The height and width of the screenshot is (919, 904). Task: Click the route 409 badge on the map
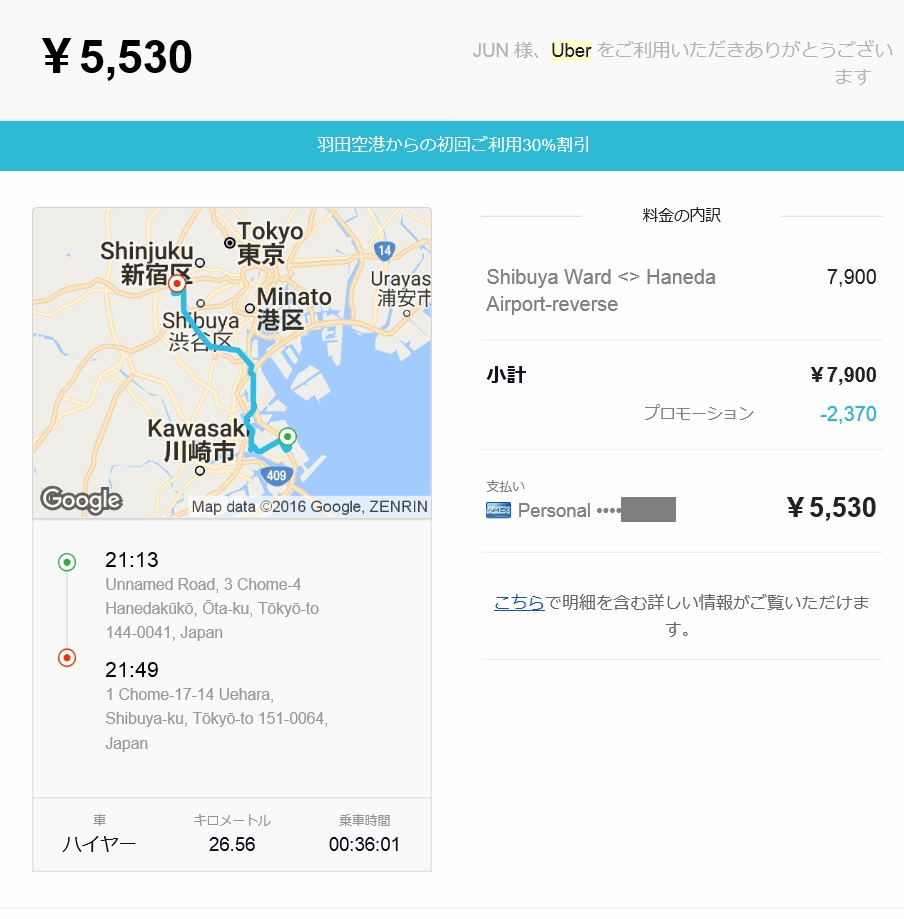(279, 476)
